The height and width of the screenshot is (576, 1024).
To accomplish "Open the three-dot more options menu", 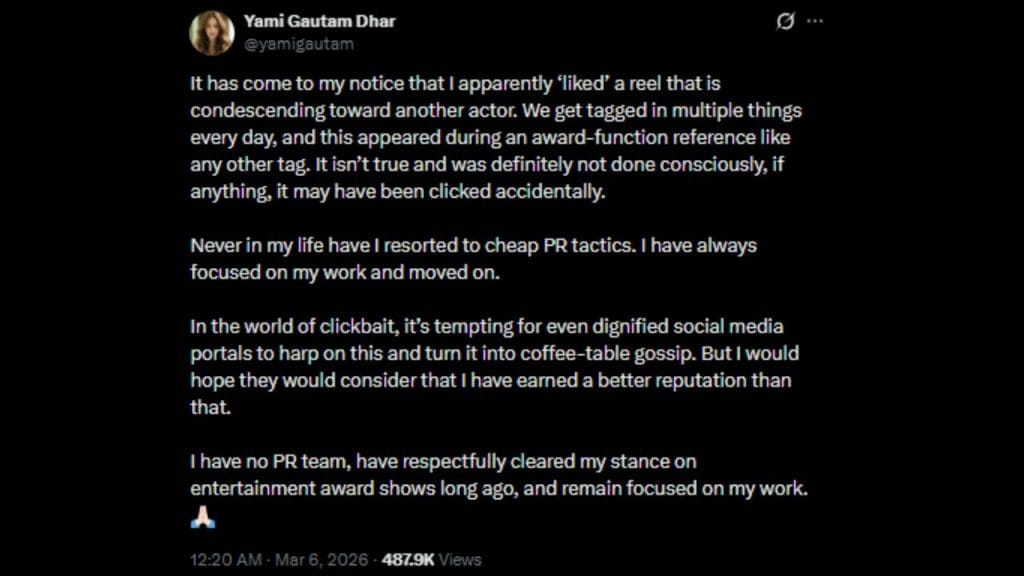I will (x=816, y=21).
